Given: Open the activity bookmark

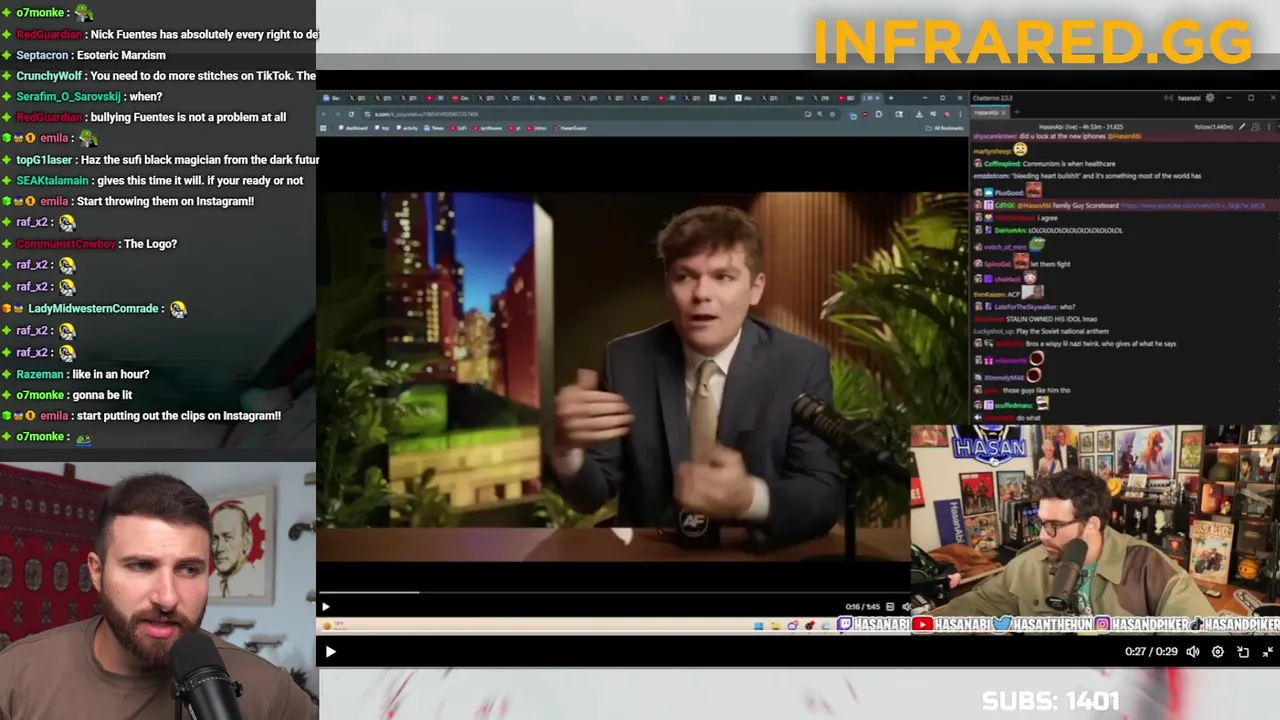Looking at the screenshot, I should pos(406,128).
